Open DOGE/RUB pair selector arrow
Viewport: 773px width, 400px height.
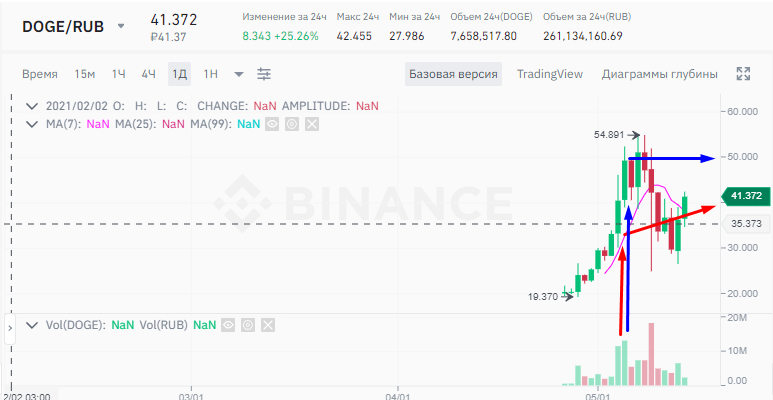point(121,26)
